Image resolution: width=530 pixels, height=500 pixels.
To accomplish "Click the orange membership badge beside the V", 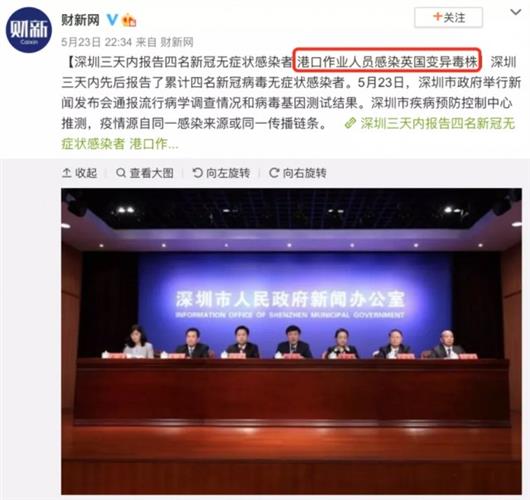I will [x=129, y=20].
